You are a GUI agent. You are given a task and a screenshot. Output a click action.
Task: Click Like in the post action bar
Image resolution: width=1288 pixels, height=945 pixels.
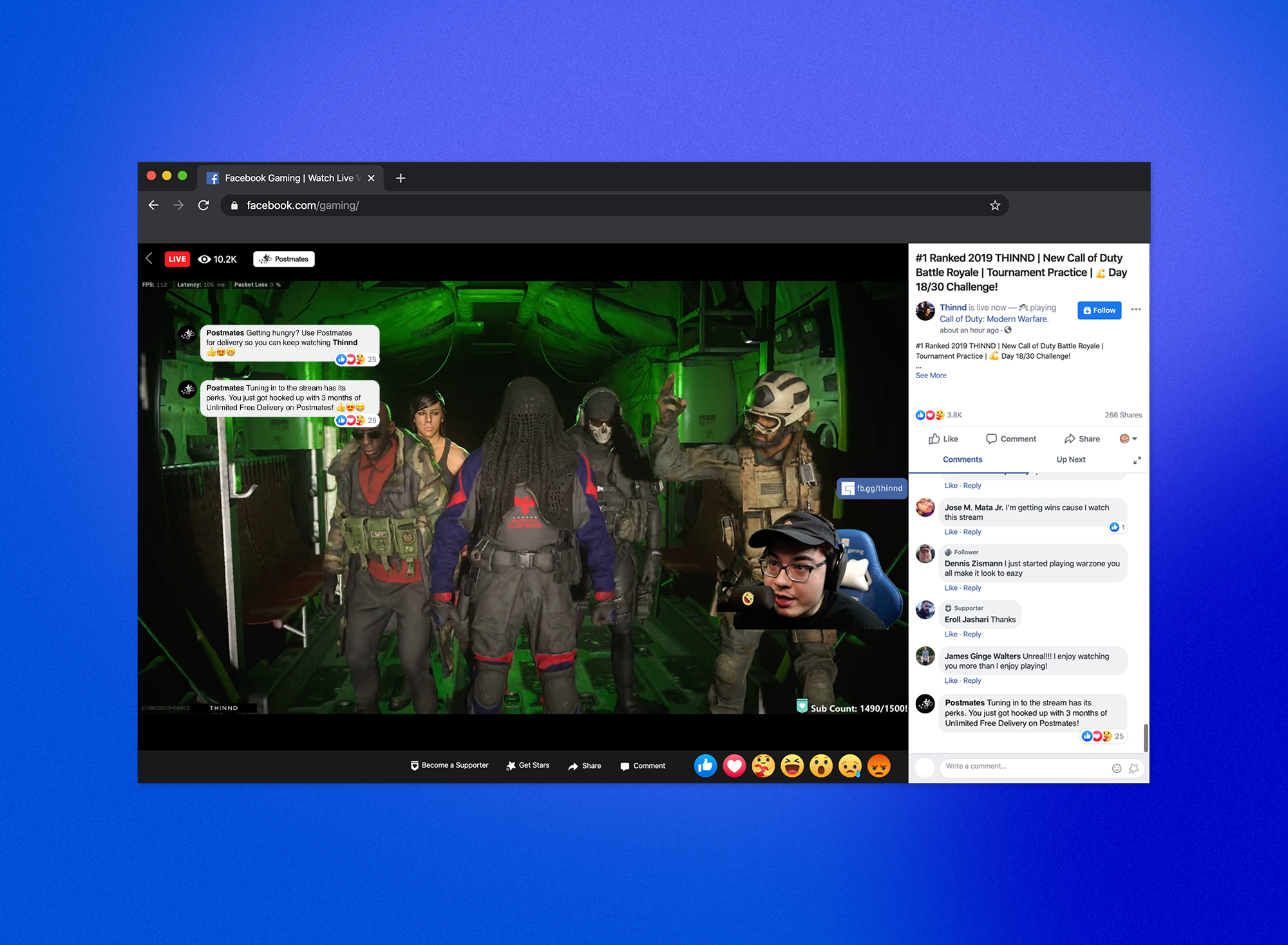click(x=943, y=439)
